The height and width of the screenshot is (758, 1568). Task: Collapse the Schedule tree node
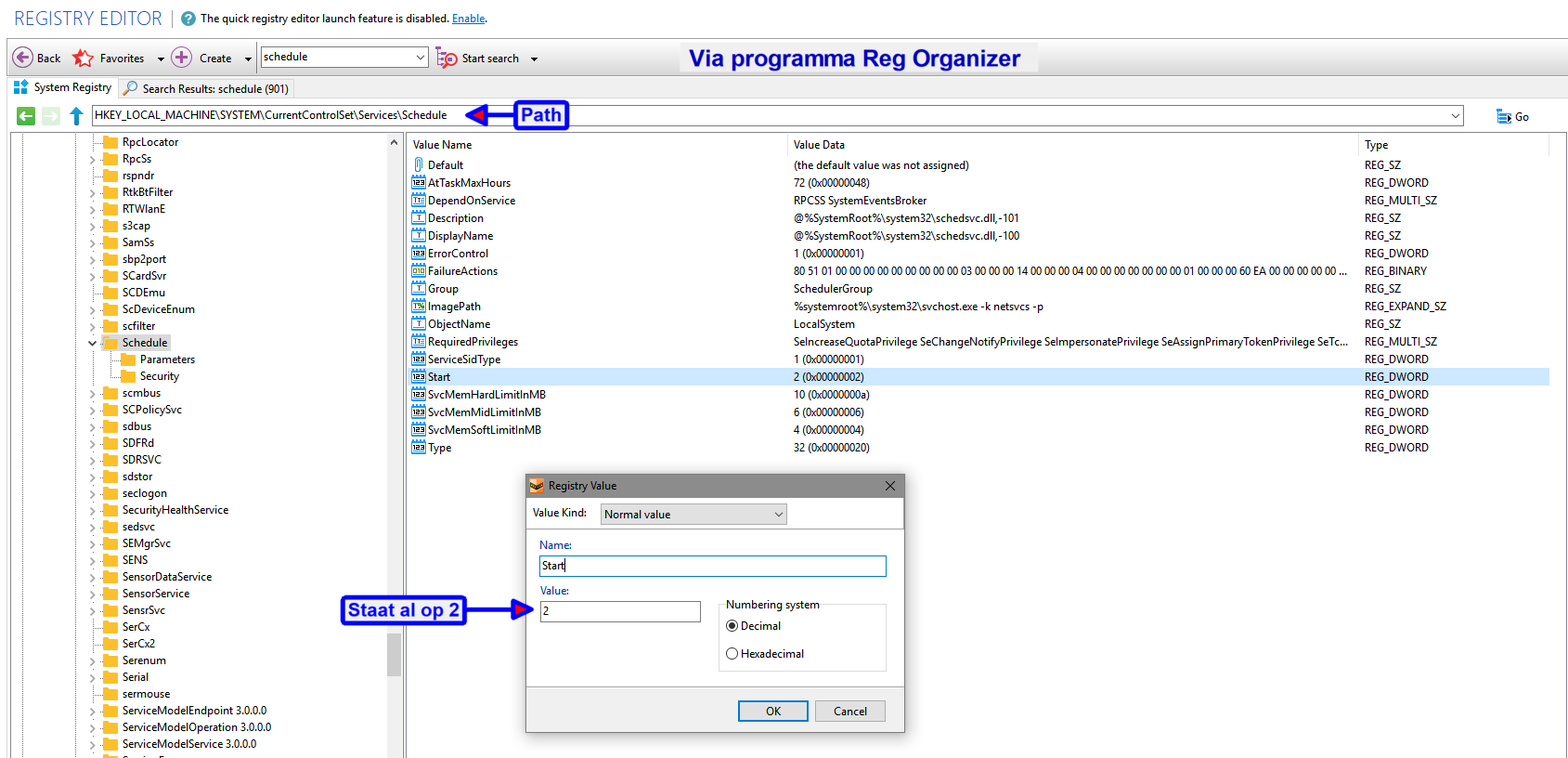(93, 344)
